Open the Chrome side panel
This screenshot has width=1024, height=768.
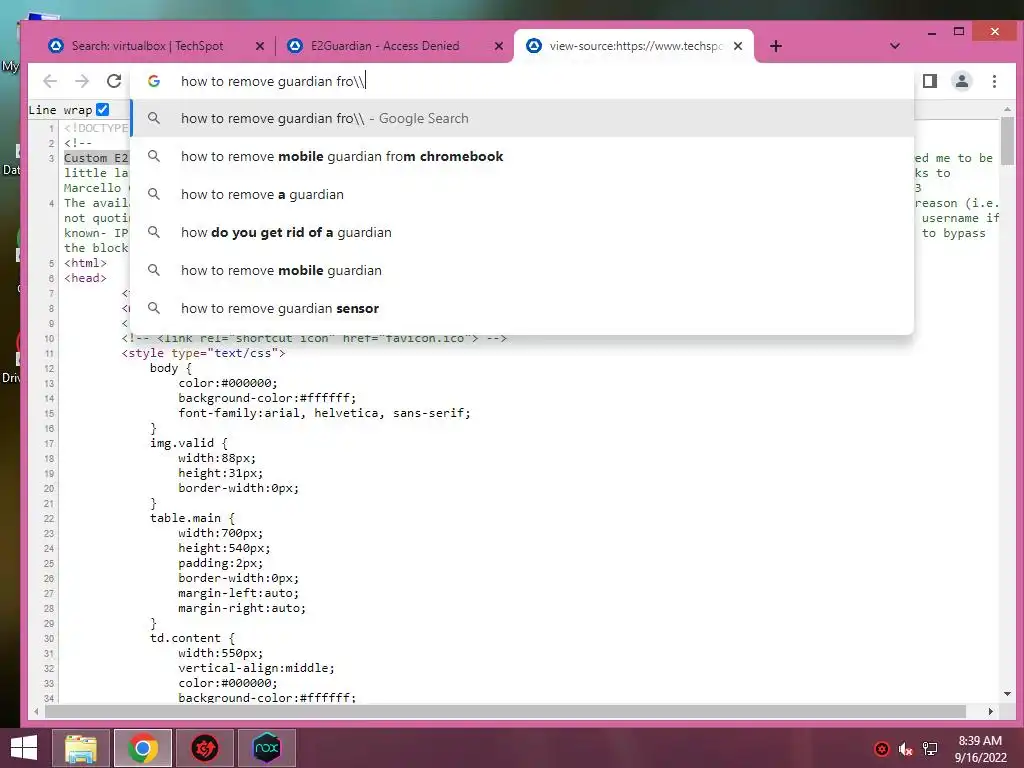(x=930, y=81)
